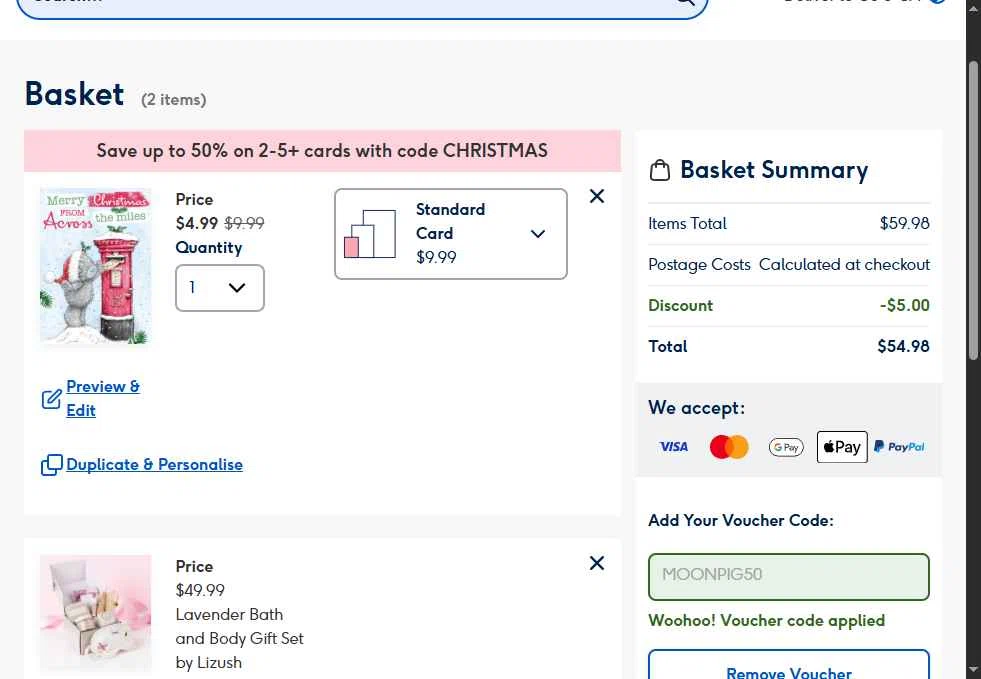
Task: Follow the Duplicate & Personalise link
Action: [x=154, y=464]
